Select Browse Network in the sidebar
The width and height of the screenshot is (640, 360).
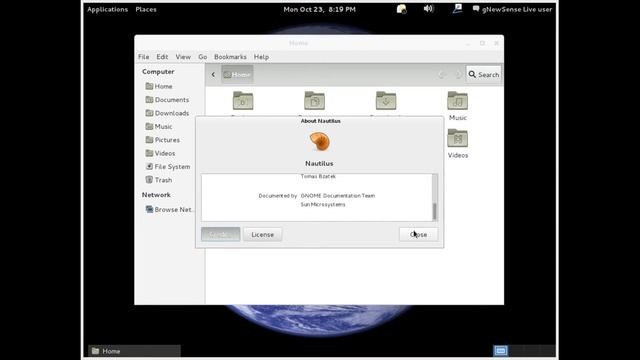tap(169, 209)
